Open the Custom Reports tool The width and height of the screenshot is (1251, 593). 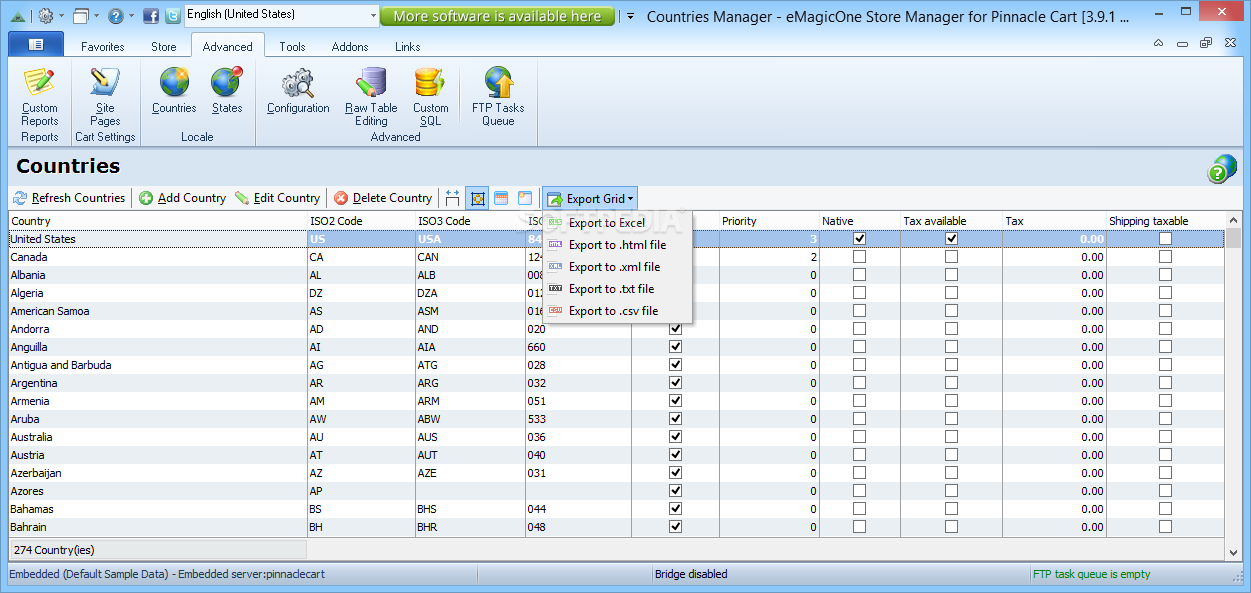click(40, 96)
